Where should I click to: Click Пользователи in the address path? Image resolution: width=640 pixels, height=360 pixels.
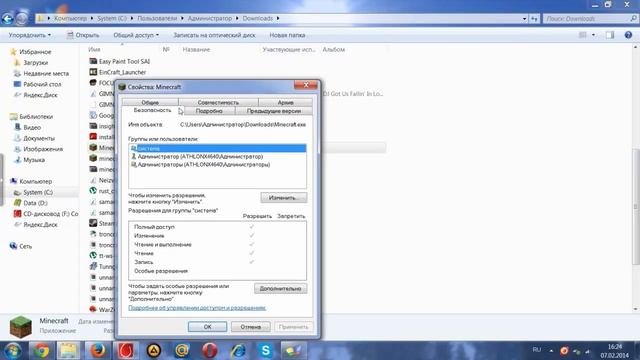[x=157, y=18]
